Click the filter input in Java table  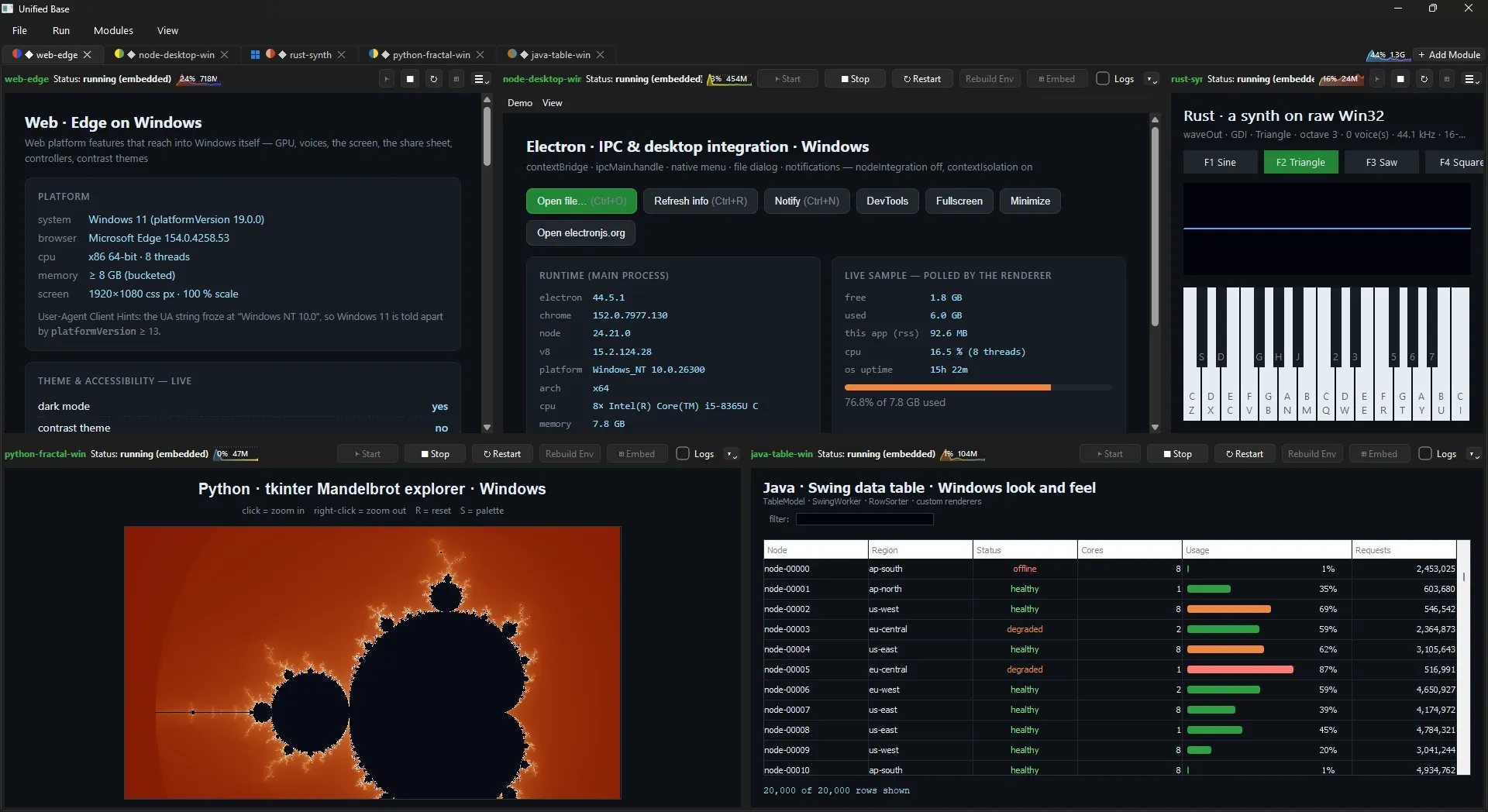pyautogui.click(x=865, y=520)
